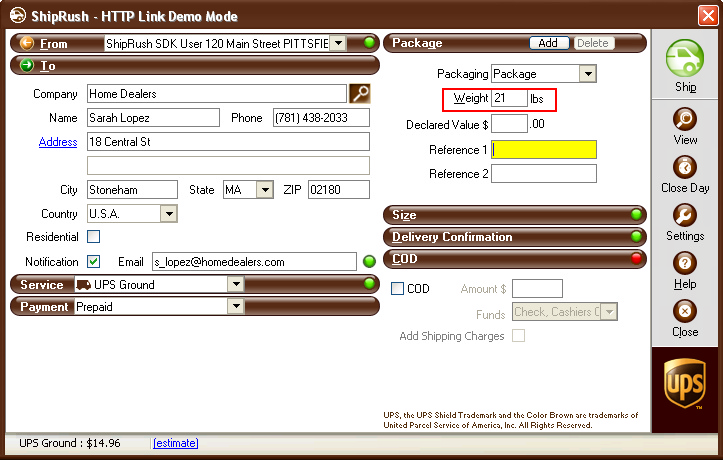Screen dimensions: 723x460
Task: Uncheck the Notification checkbox
Action: pos(94,262)
